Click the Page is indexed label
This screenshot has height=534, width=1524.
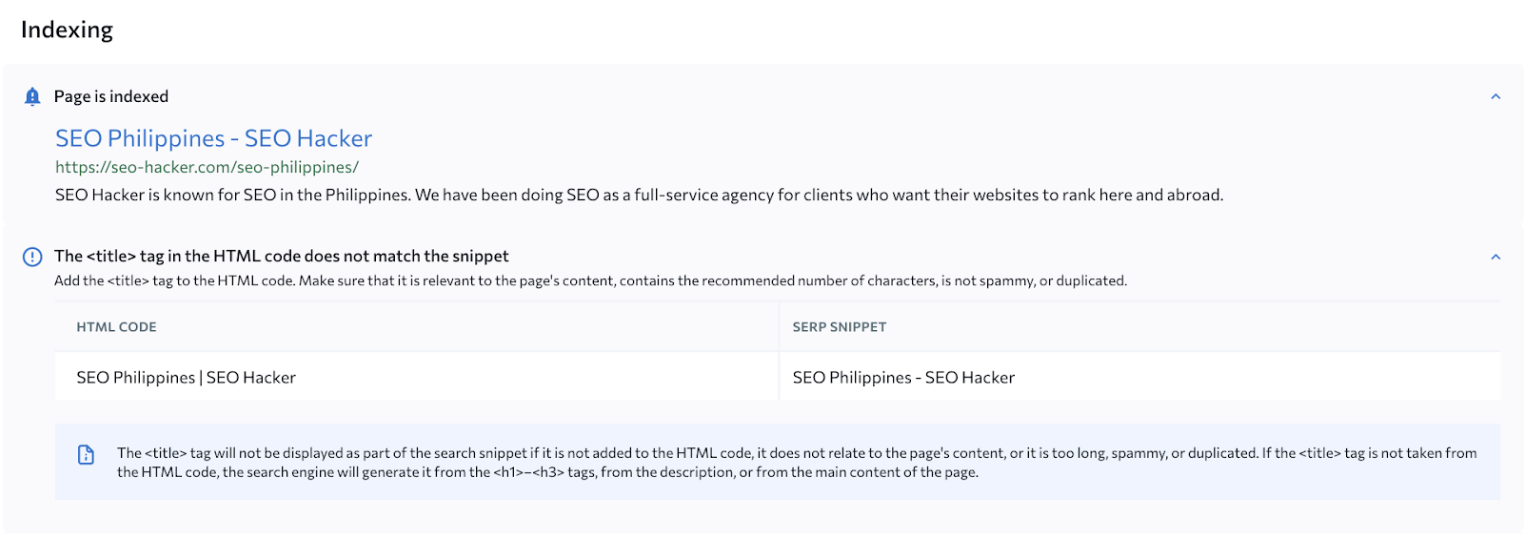[x=111, y=97]
